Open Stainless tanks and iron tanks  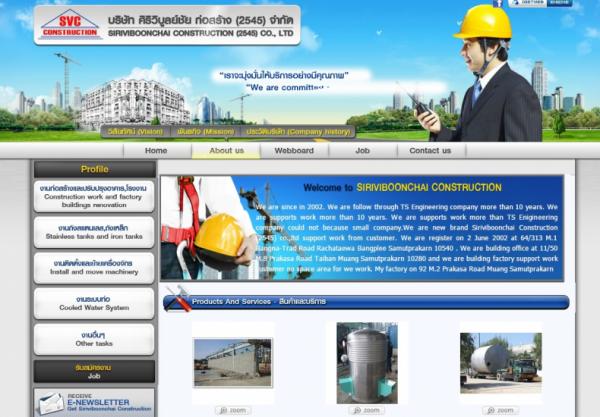(x=94, y=233)
